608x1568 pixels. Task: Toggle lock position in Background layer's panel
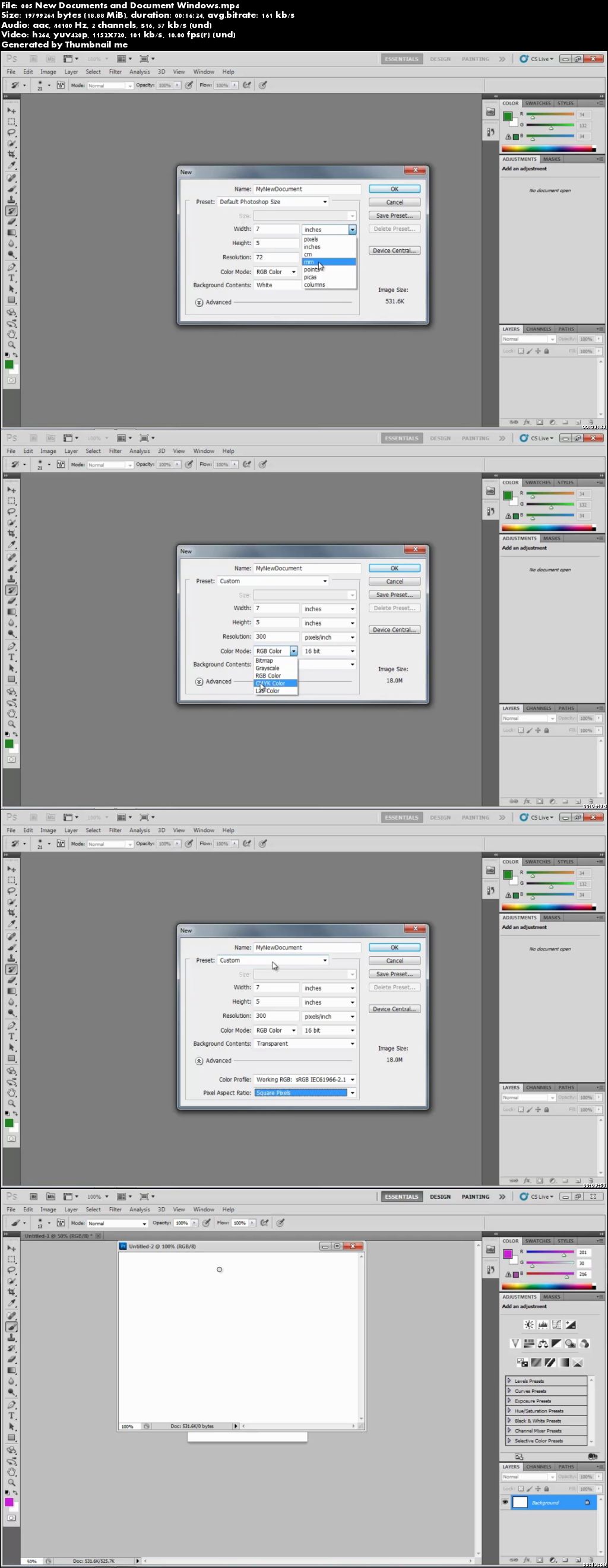538,1489
